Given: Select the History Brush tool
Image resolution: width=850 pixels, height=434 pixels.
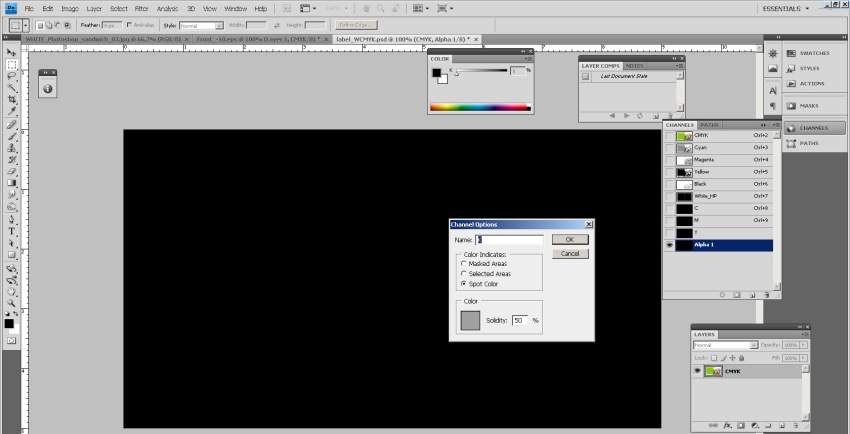Looking at the screenshot, I should point(11,160).
